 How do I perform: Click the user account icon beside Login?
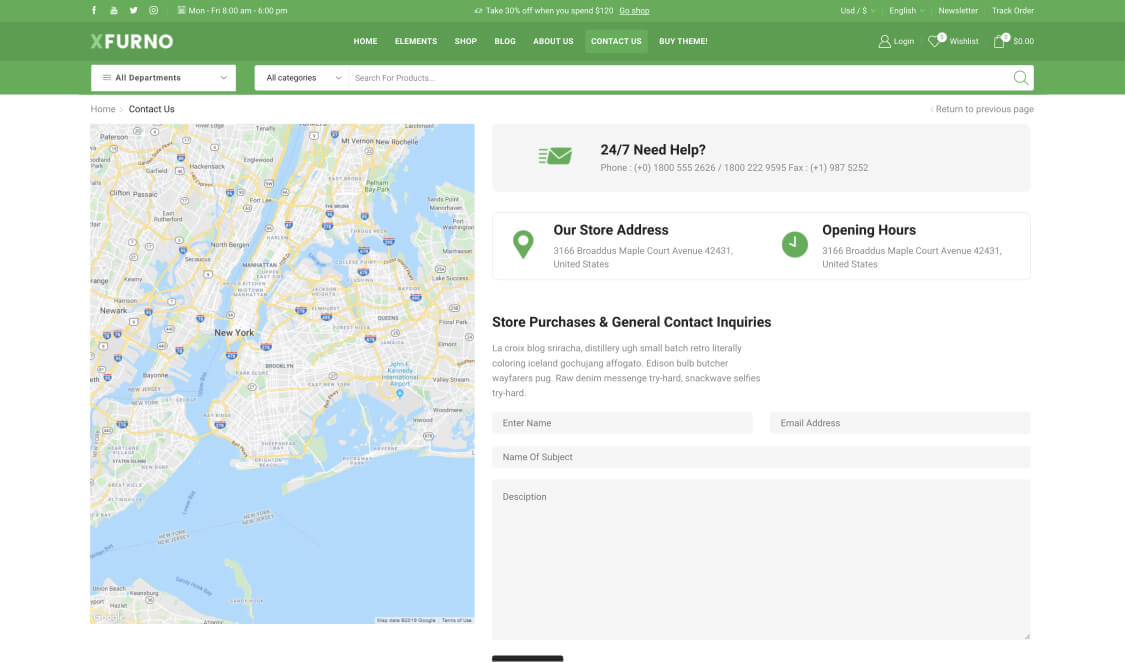click(885, 42)
